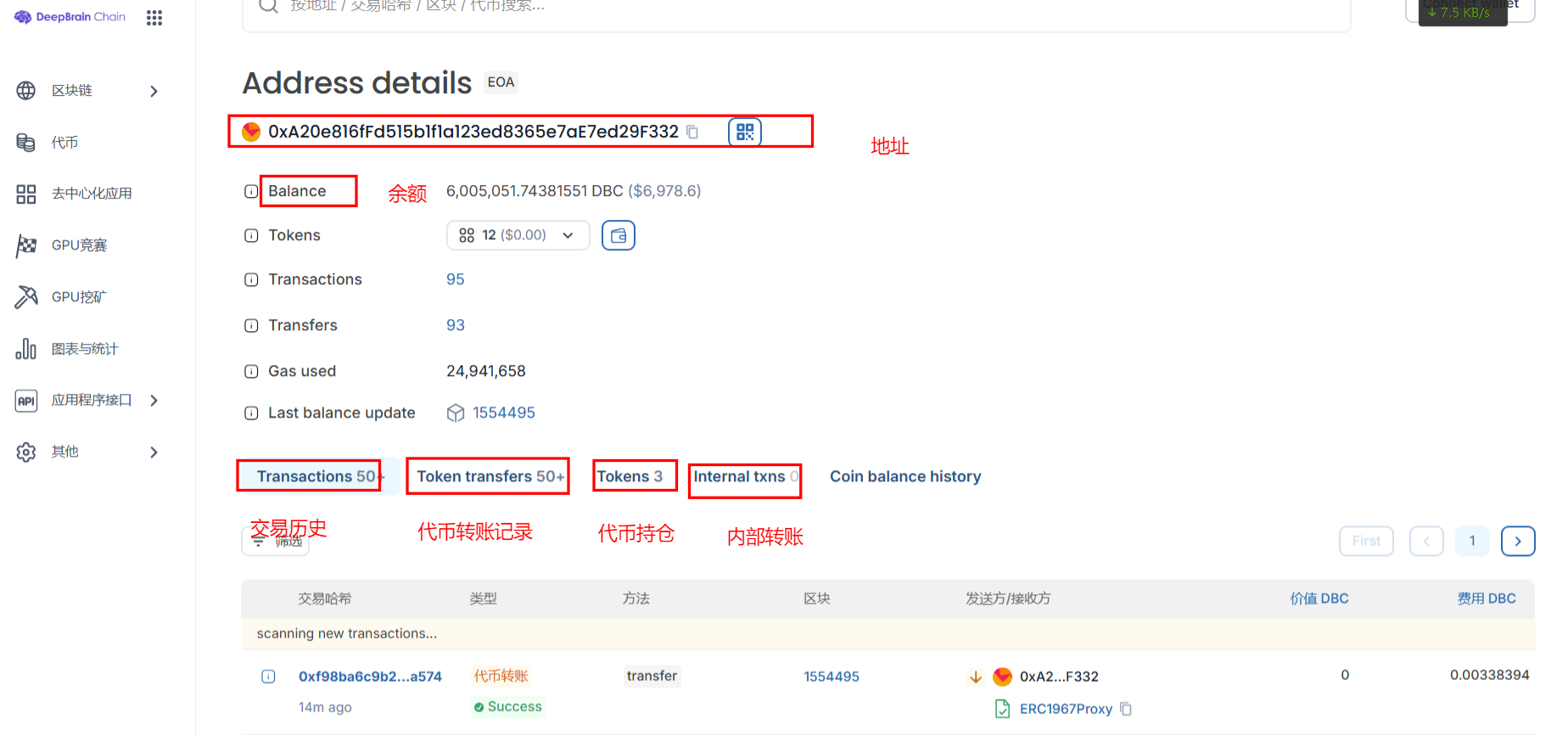Click the info icon beside Transfers
The height and width of the screenshot is (736, 1568).
point(251,325)
